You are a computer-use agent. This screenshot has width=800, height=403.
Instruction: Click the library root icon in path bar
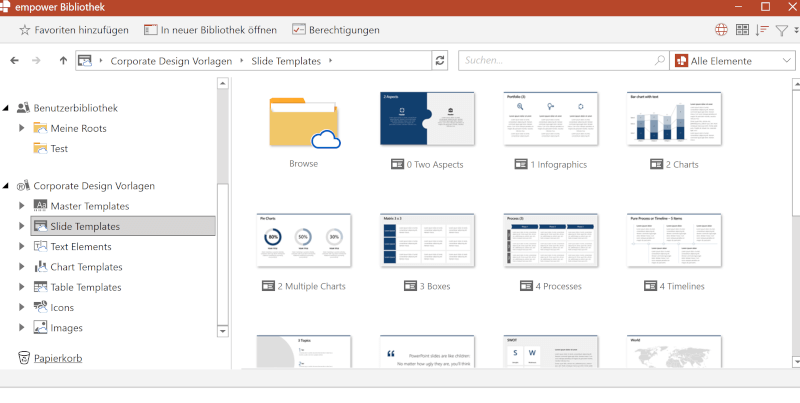[85, 61]
